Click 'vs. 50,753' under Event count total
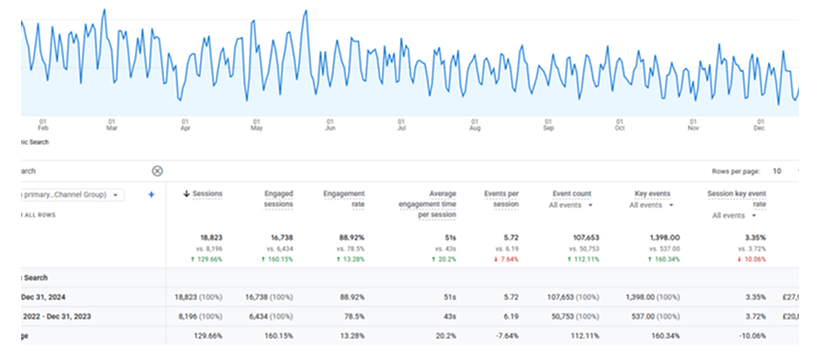This screenshot has width=820, height=361. [x=584, y=250]
